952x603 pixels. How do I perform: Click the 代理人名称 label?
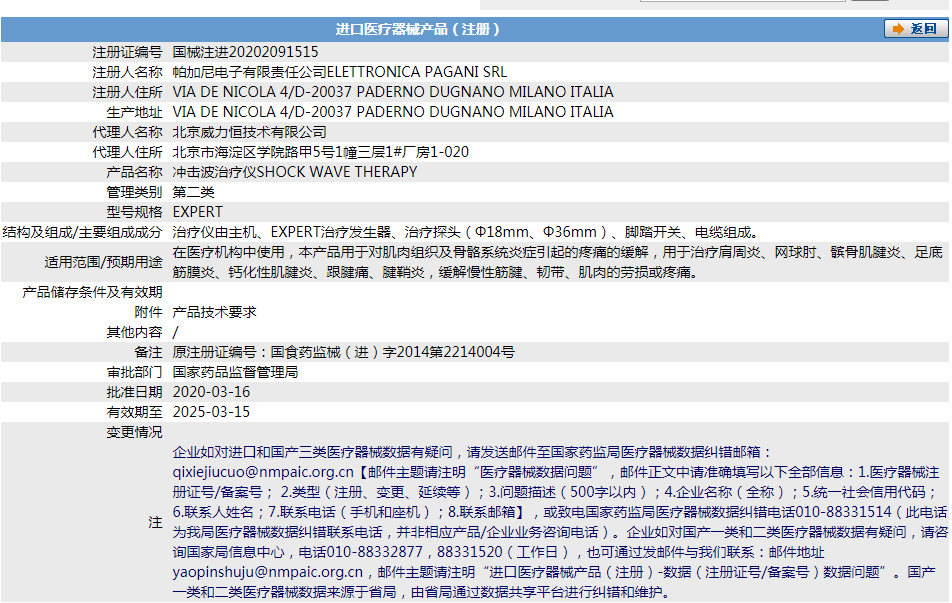click(x=127, y=132)
